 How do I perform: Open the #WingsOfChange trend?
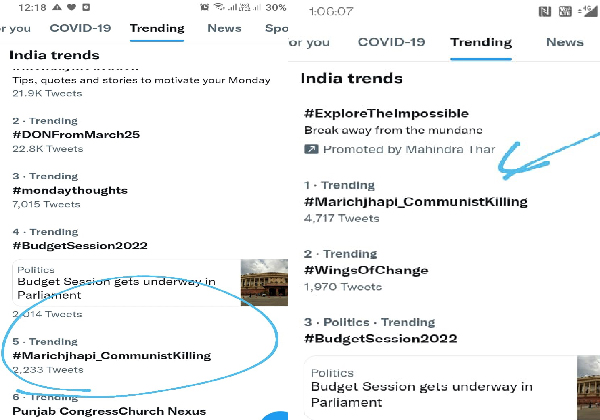pyautogui.click(x=366, y=270)
